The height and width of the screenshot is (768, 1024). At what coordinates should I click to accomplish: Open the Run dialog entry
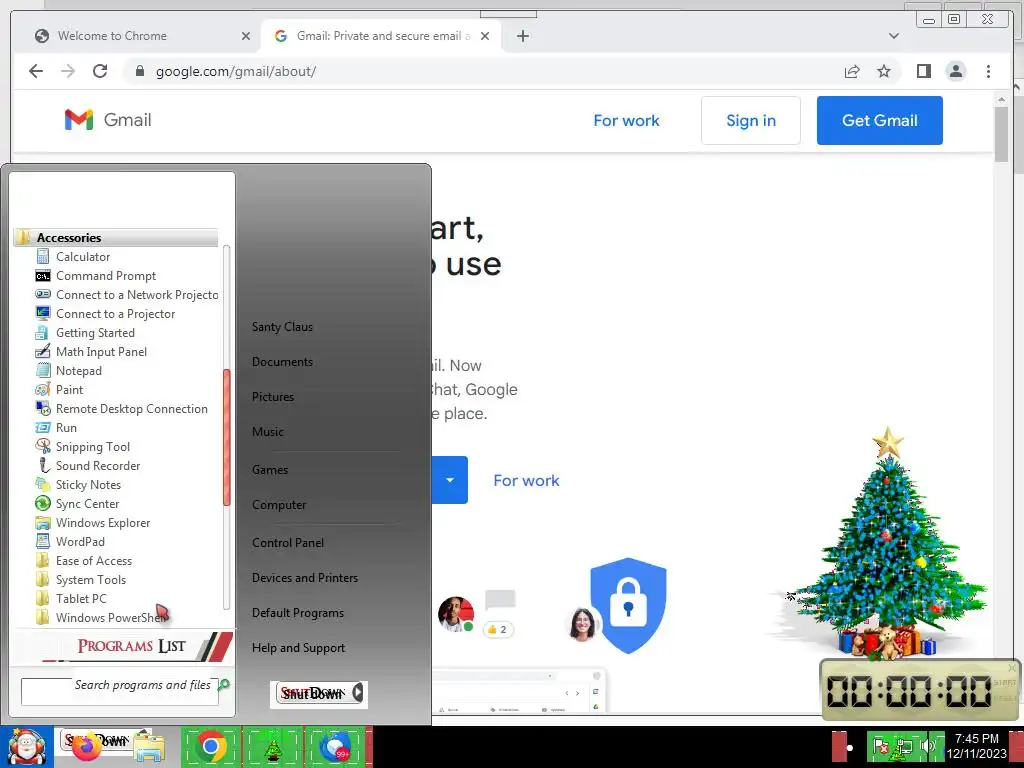pyautogui.click(x=66, y=427)
